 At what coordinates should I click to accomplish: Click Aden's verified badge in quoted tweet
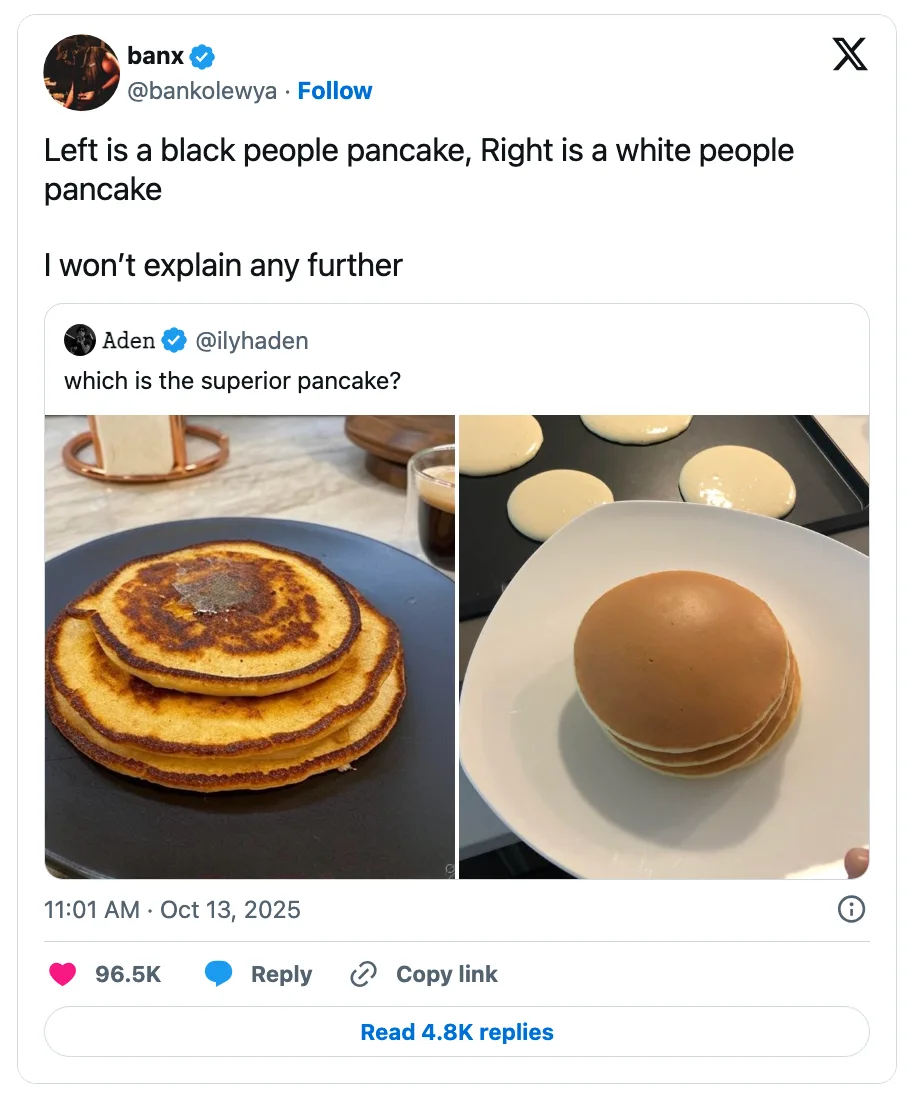tap(174, 341)
